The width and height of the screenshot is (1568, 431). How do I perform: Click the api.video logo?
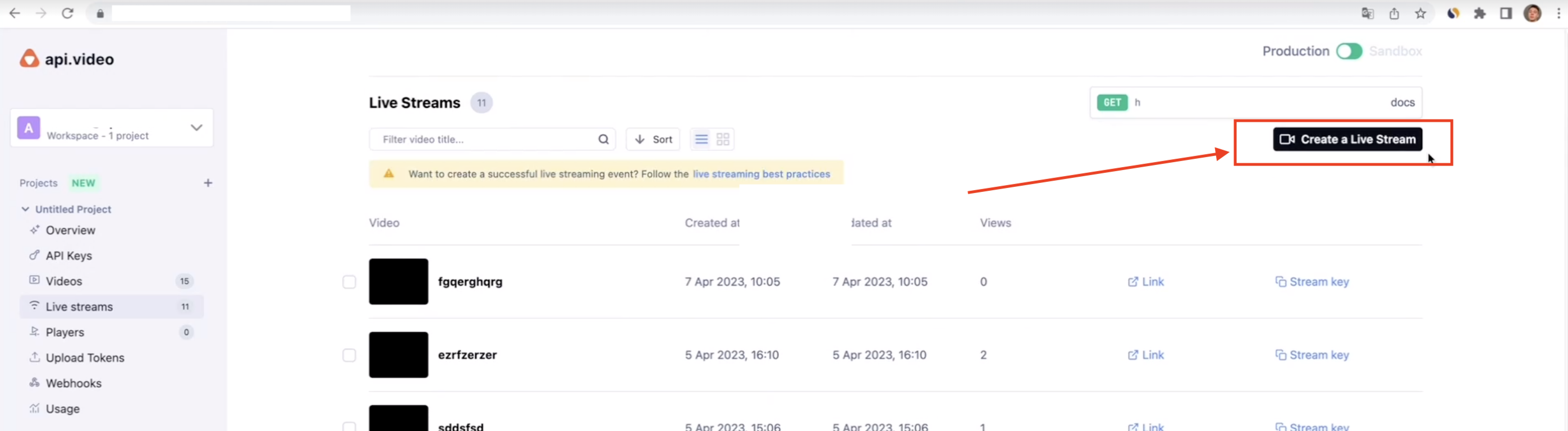[67, 59]
